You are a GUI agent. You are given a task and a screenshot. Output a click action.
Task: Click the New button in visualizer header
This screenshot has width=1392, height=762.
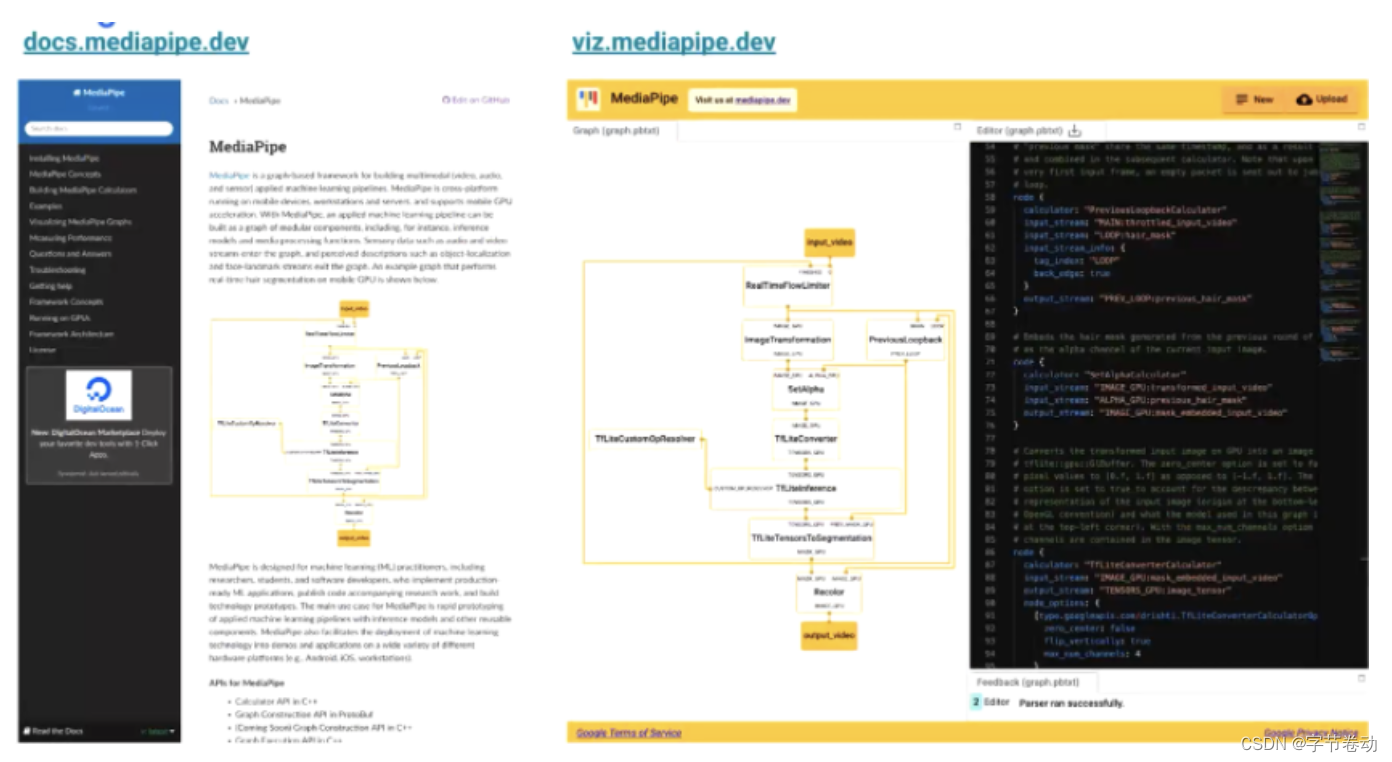[x=1254, y=99]
